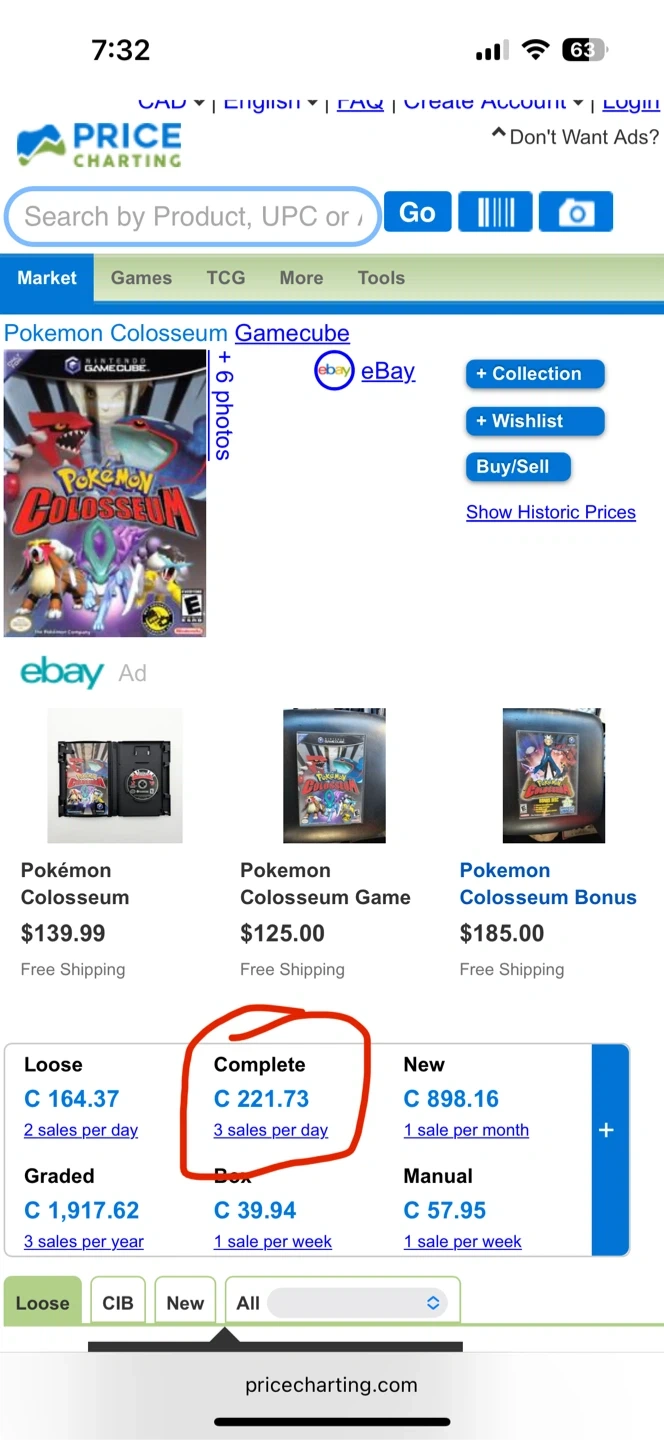Open the Games menu tab
This screenshot has width=664, height=1440.
(x=141, y=278)
